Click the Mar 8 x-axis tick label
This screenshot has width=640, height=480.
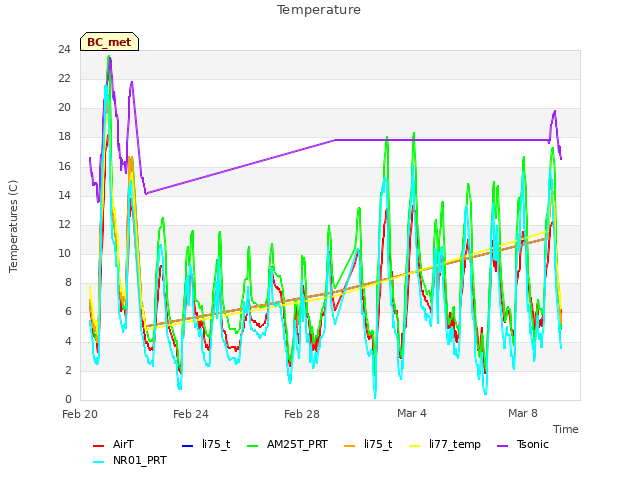coord(523,413)
